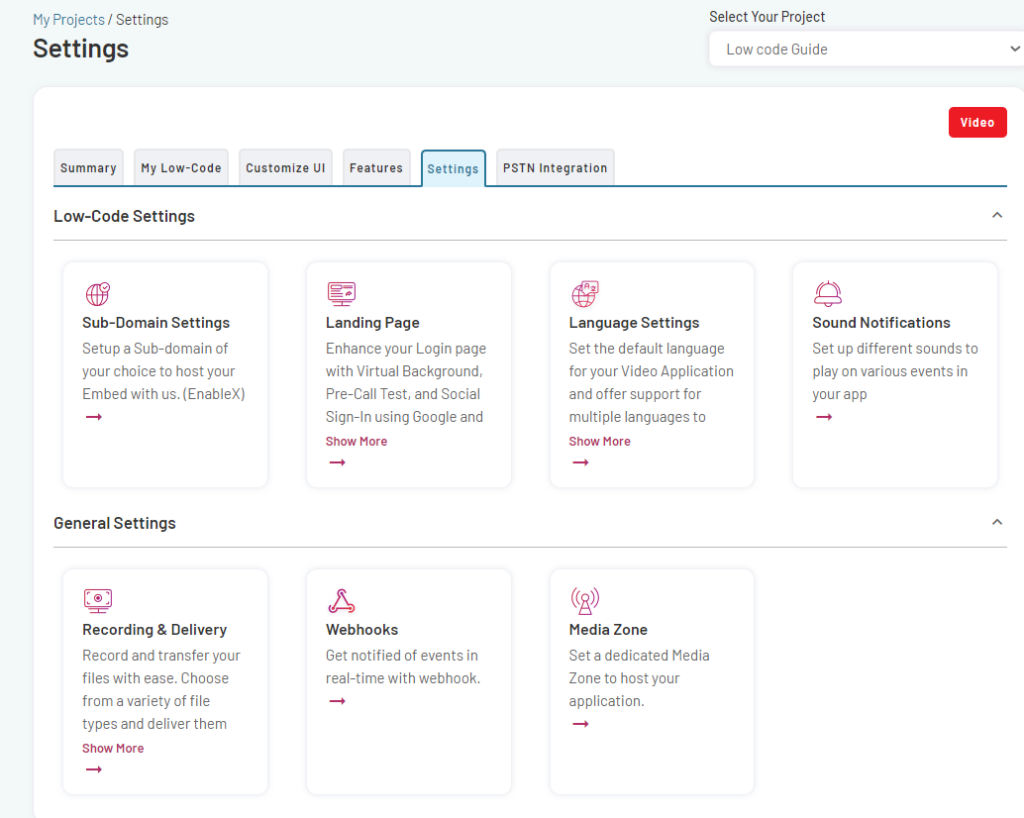Click the Recording & Delivery screen icon
Image resolution: width=1024 pixels, height=818 pixels.
98,601
